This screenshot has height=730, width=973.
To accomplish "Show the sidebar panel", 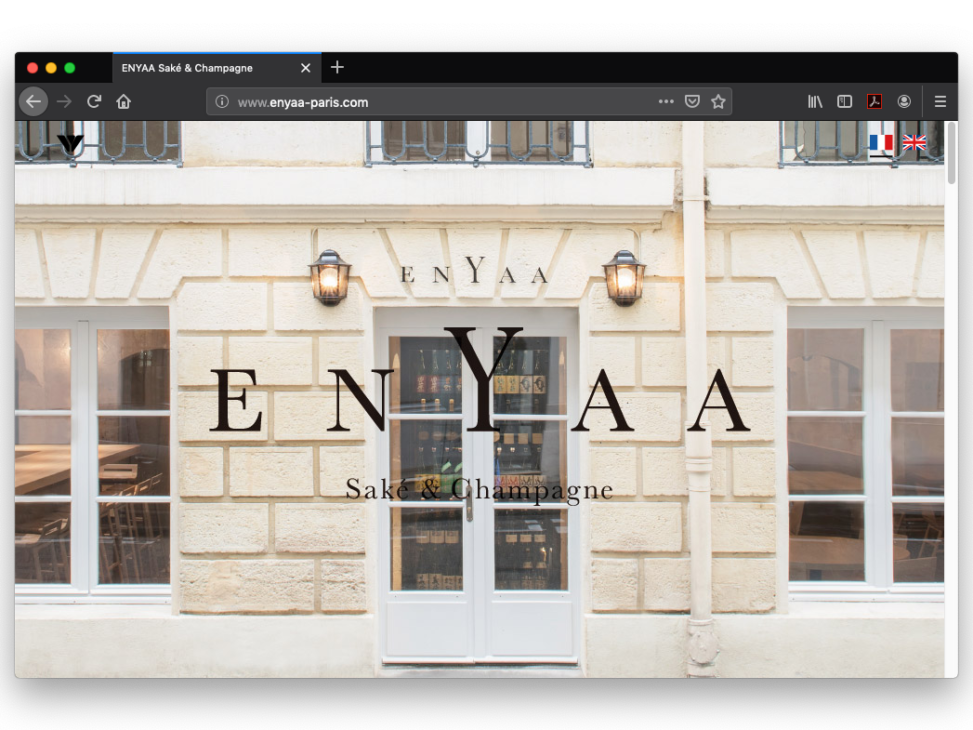I will pyautogui.click(x=845, y=101).
